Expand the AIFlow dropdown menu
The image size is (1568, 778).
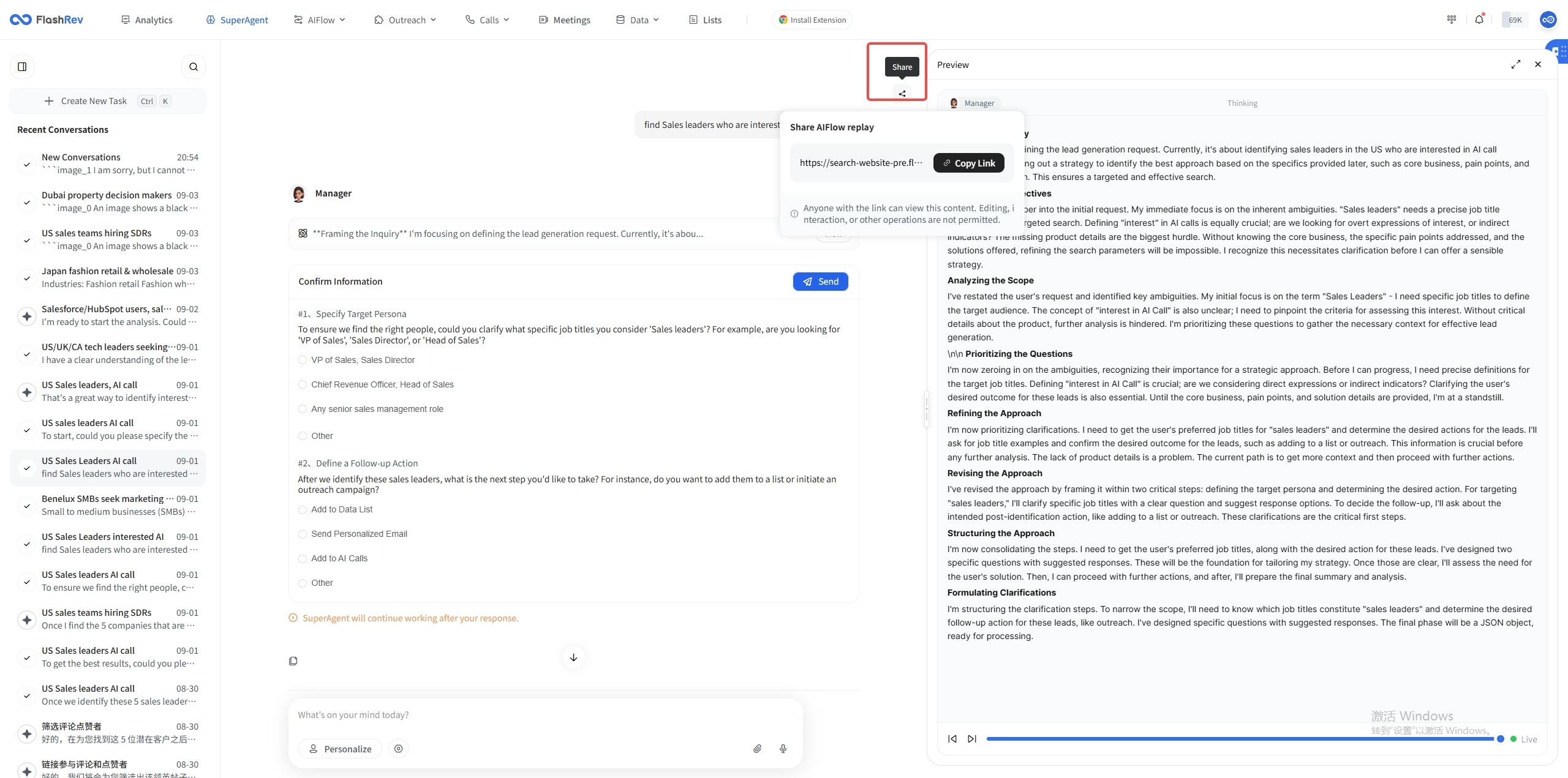click(320, 20)
